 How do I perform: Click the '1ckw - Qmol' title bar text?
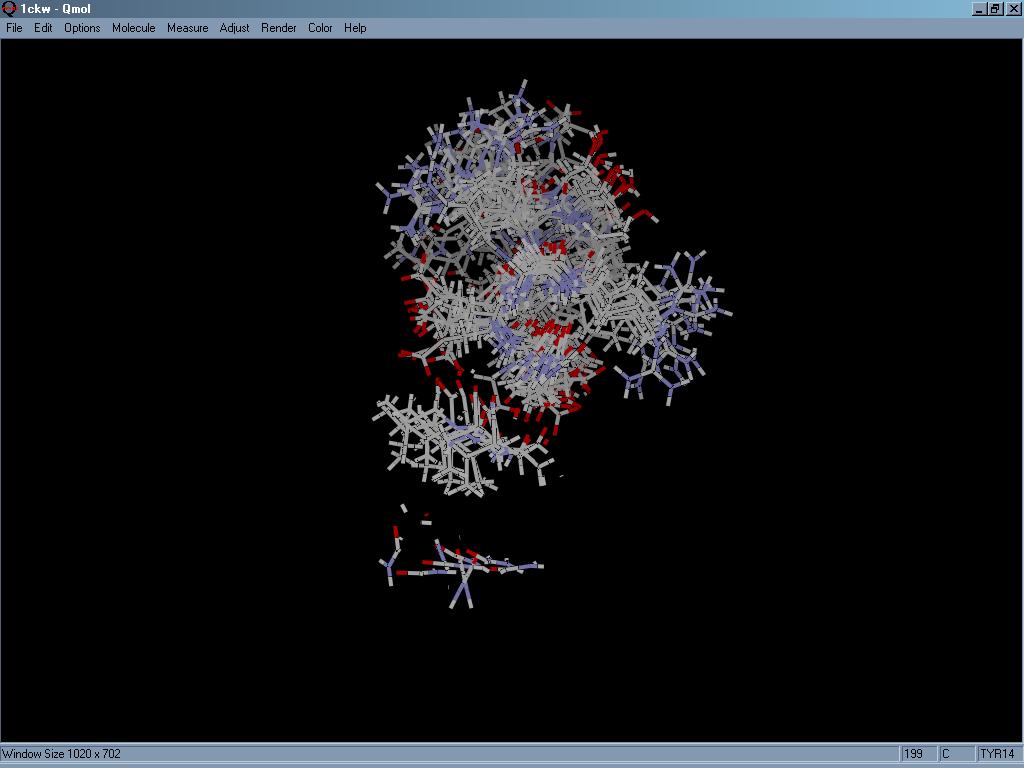coord(56,9)
